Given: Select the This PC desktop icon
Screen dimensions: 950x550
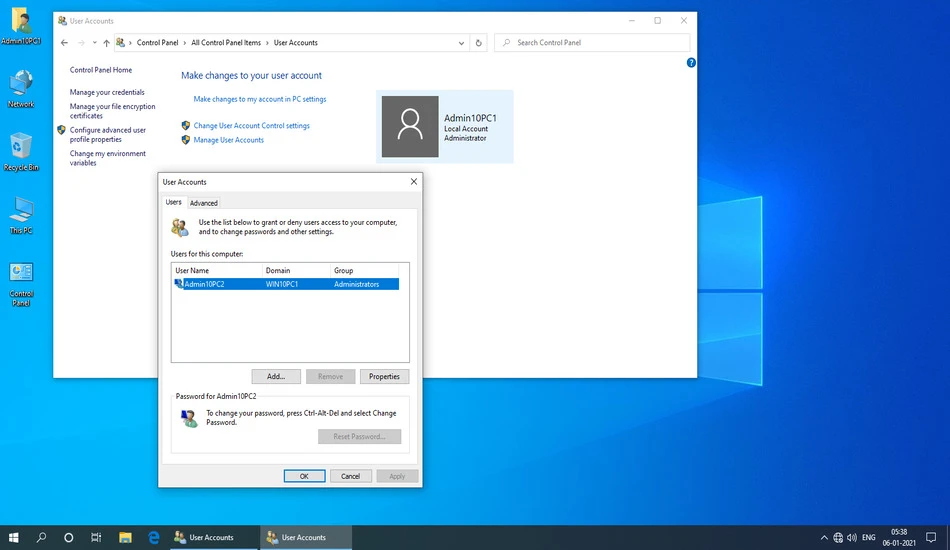Looking at the screenshot, I should click(21, 215).
